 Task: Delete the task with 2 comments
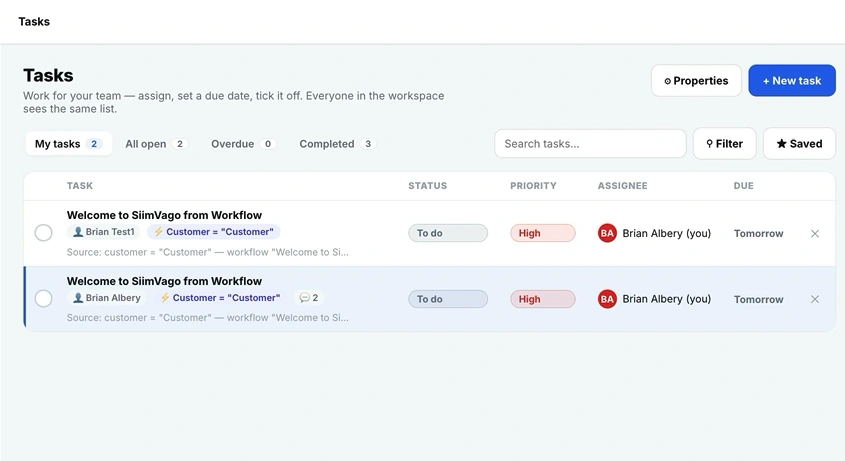click(x=815, y=299)
